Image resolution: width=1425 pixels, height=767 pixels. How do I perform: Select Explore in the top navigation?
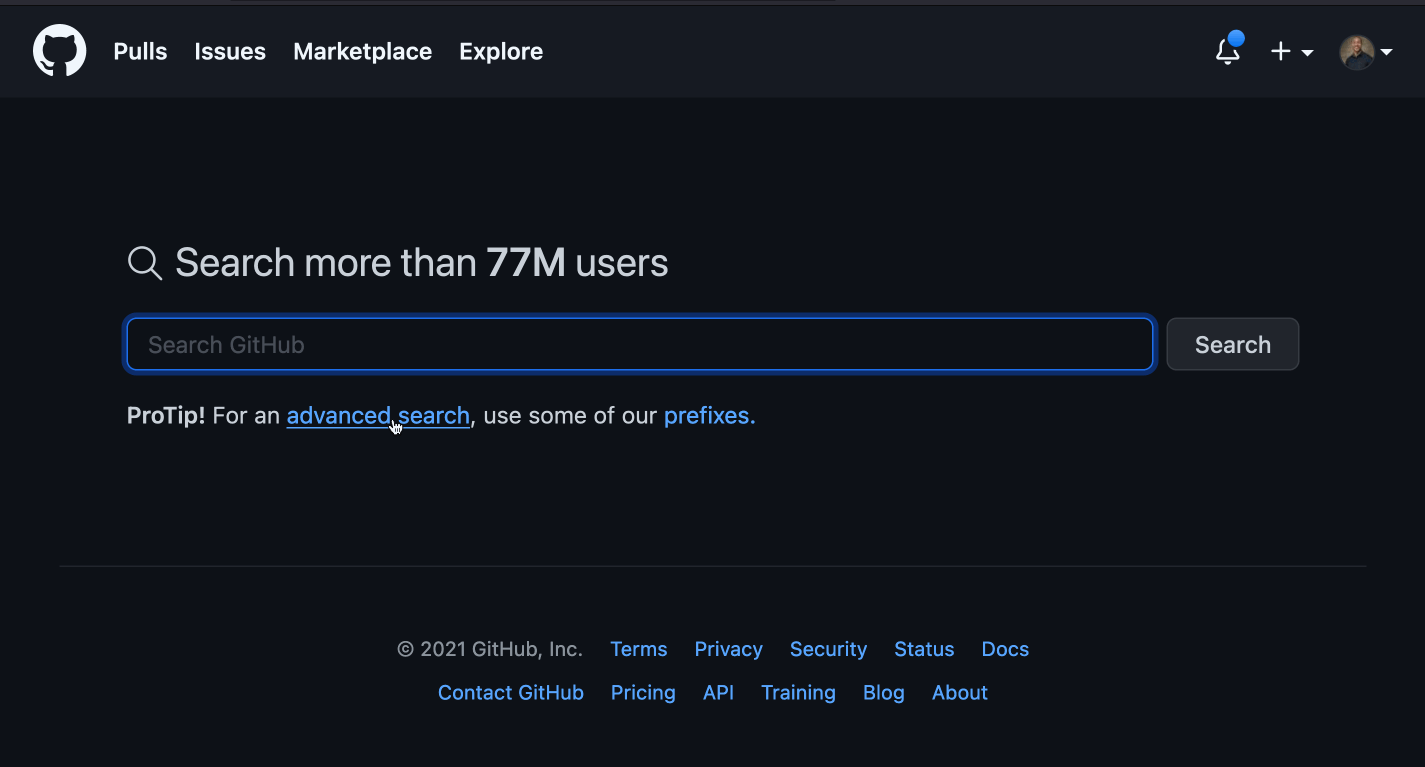click(501, 52)
